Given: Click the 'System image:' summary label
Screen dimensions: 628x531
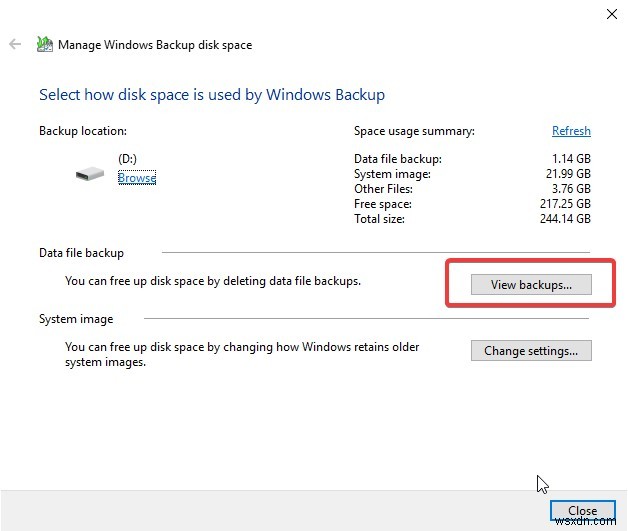Looking at the screenshot, I should 392,174.
